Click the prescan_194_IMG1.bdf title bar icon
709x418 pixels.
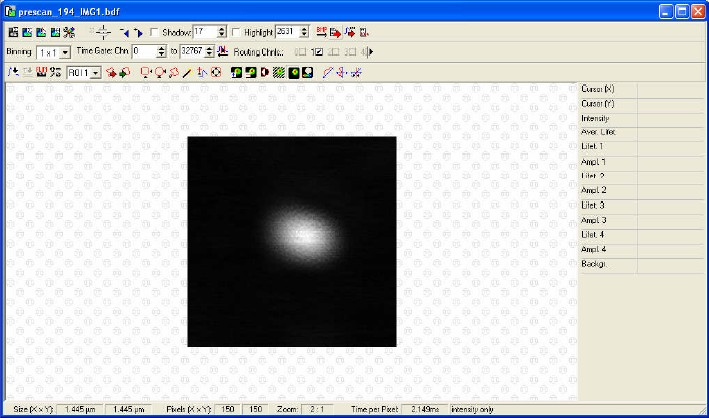(x=9, y=12)
